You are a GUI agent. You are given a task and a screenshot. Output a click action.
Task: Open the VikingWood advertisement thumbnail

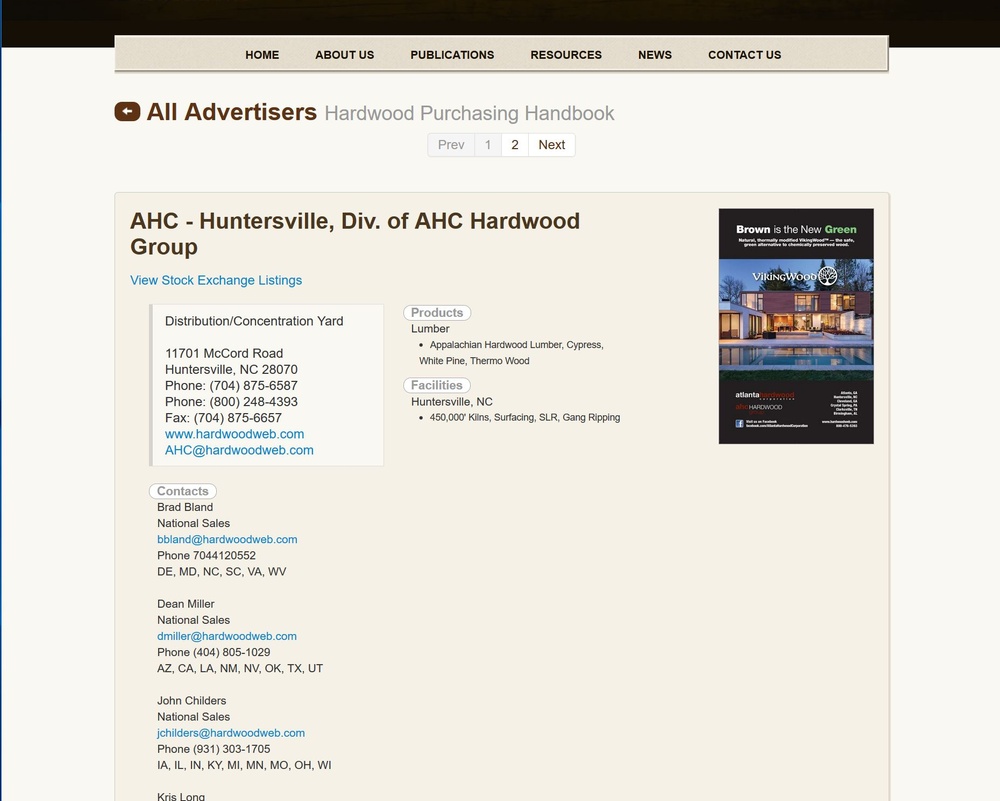796,326
